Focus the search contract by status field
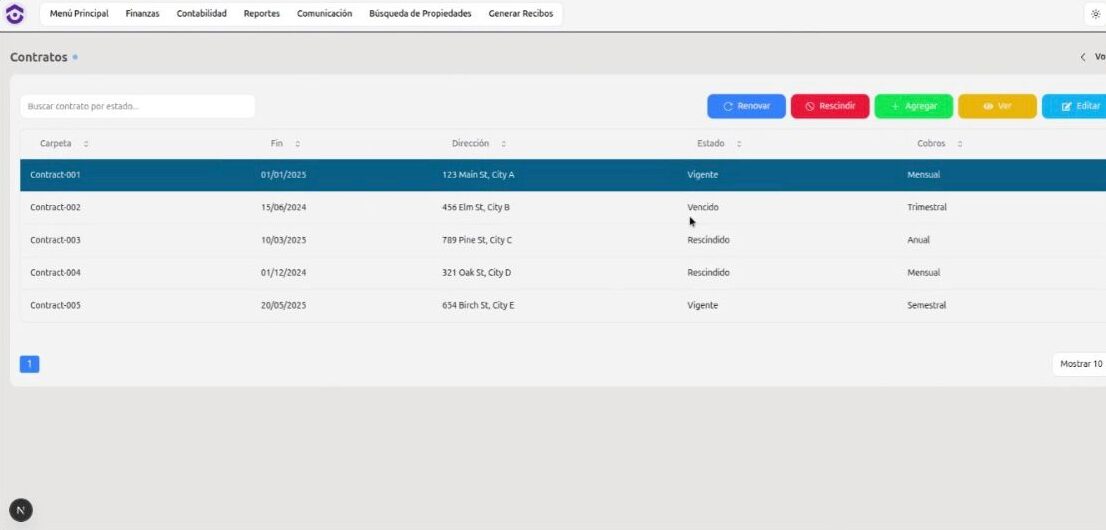Image resolution: width=1106 pixels, height=530 pixels. pos(138,106)
